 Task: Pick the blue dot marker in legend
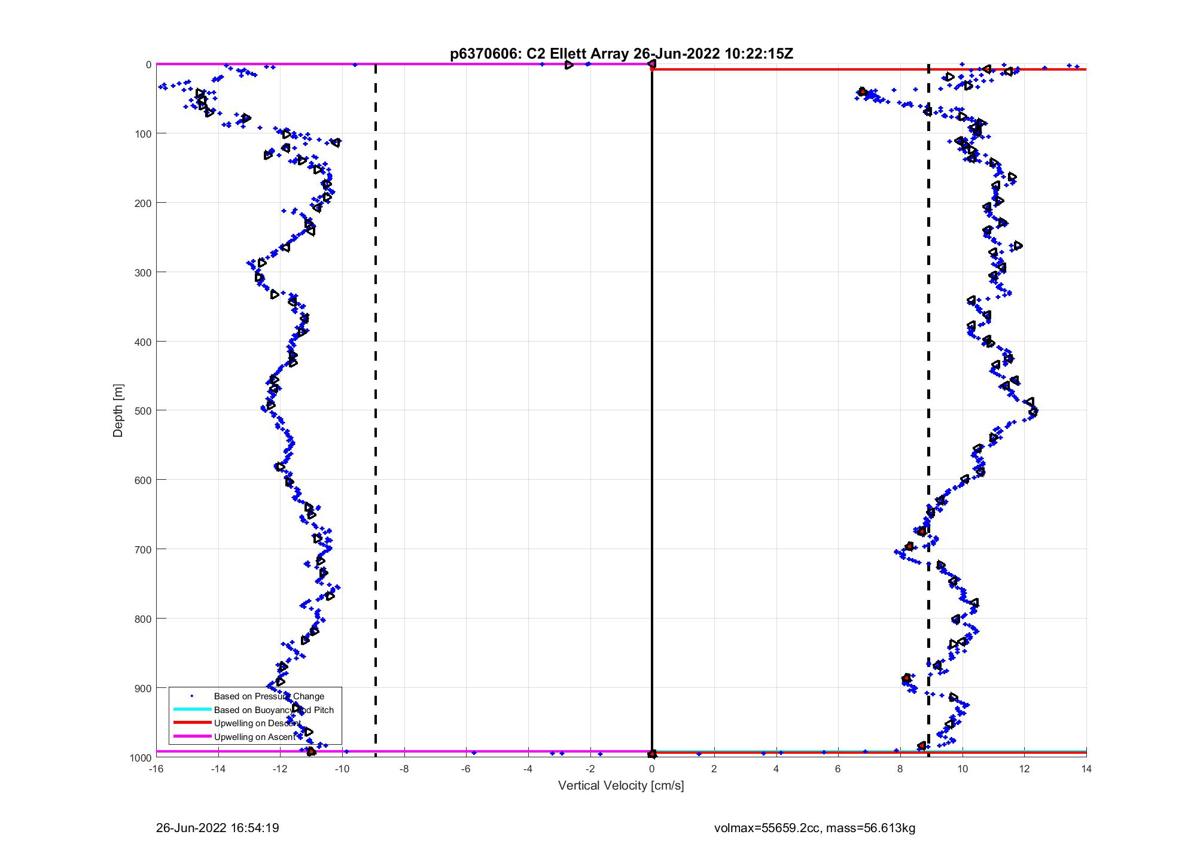click(x=191, y=695)
